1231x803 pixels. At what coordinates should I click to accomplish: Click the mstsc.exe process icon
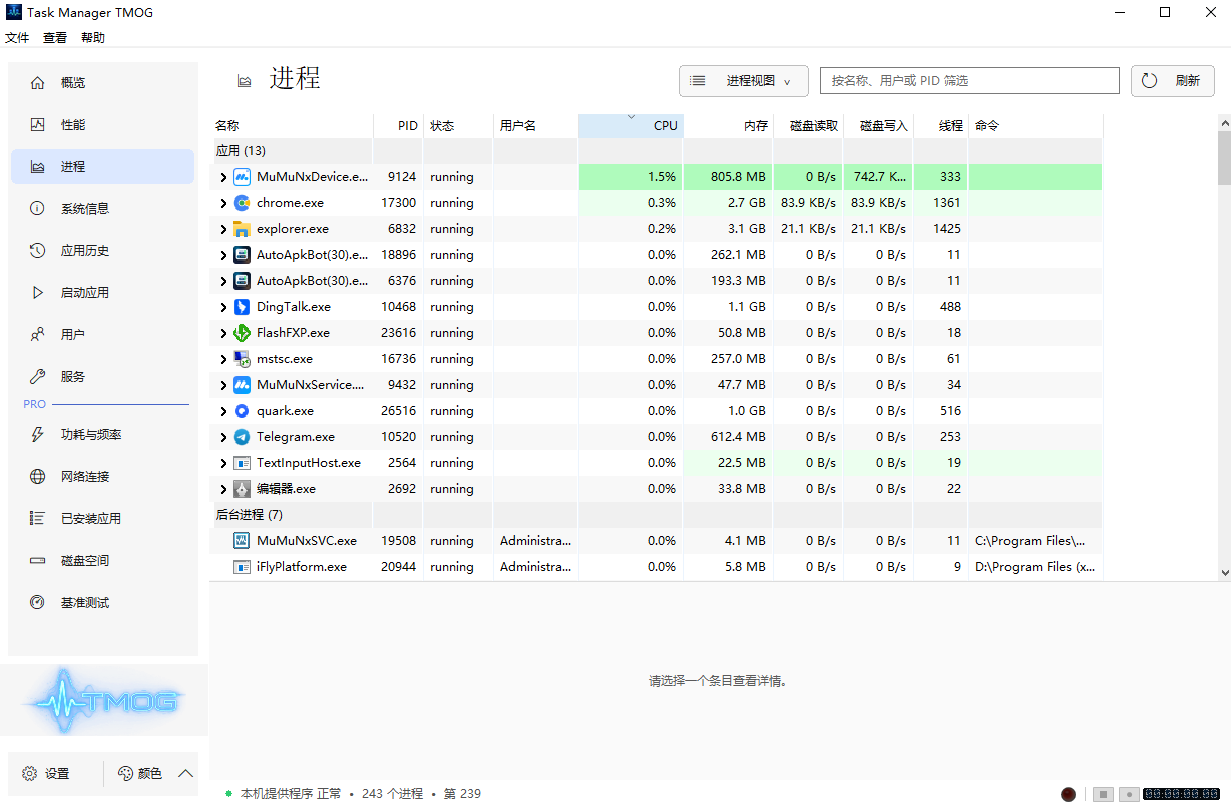point(241,359)
